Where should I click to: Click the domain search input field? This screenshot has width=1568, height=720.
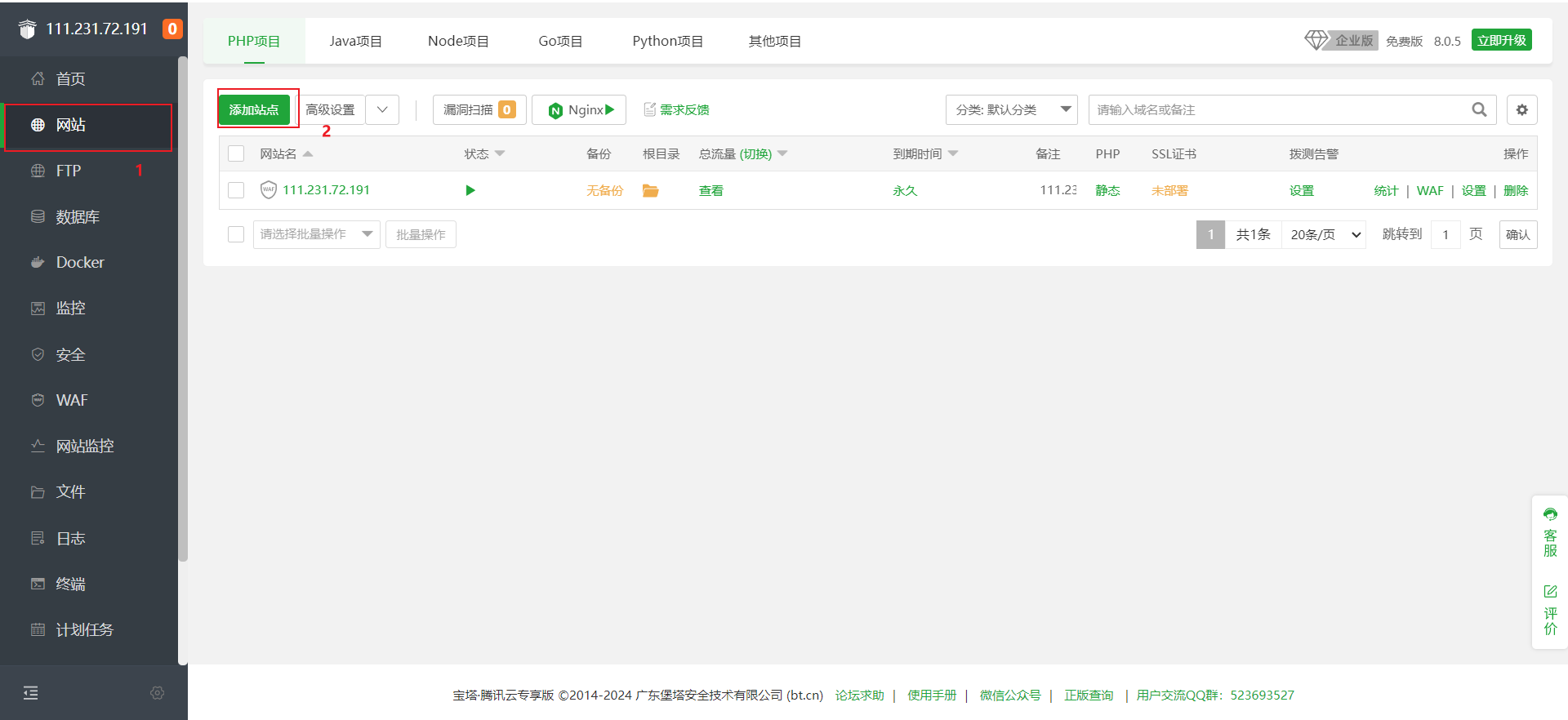[1278, 109]
